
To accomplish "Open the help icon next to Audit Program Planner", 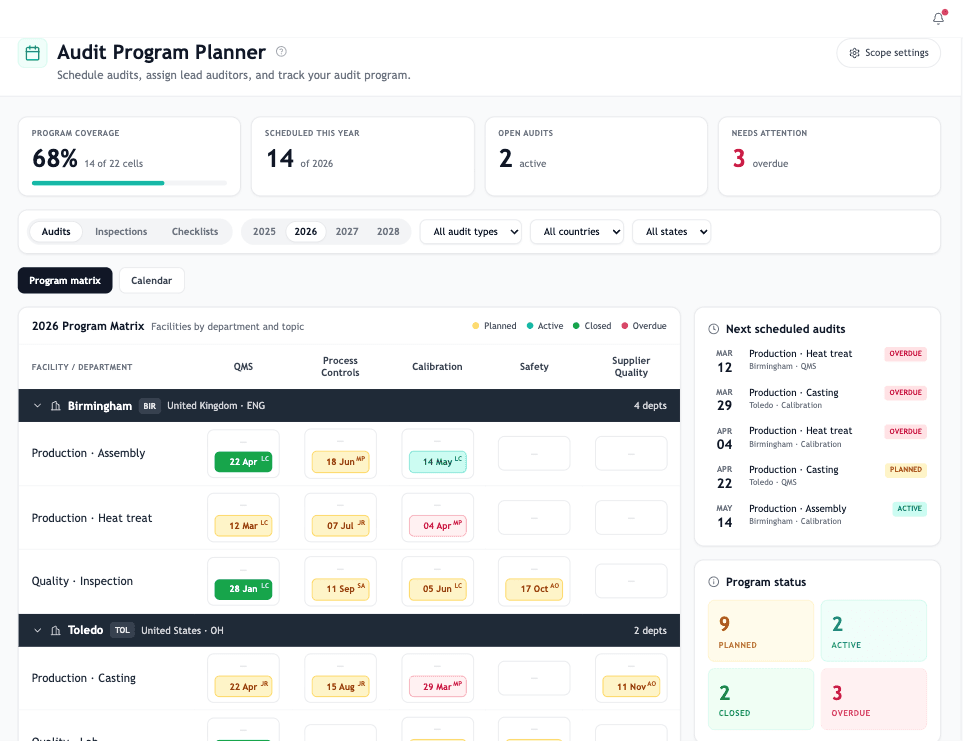I will tap(281, 52).
